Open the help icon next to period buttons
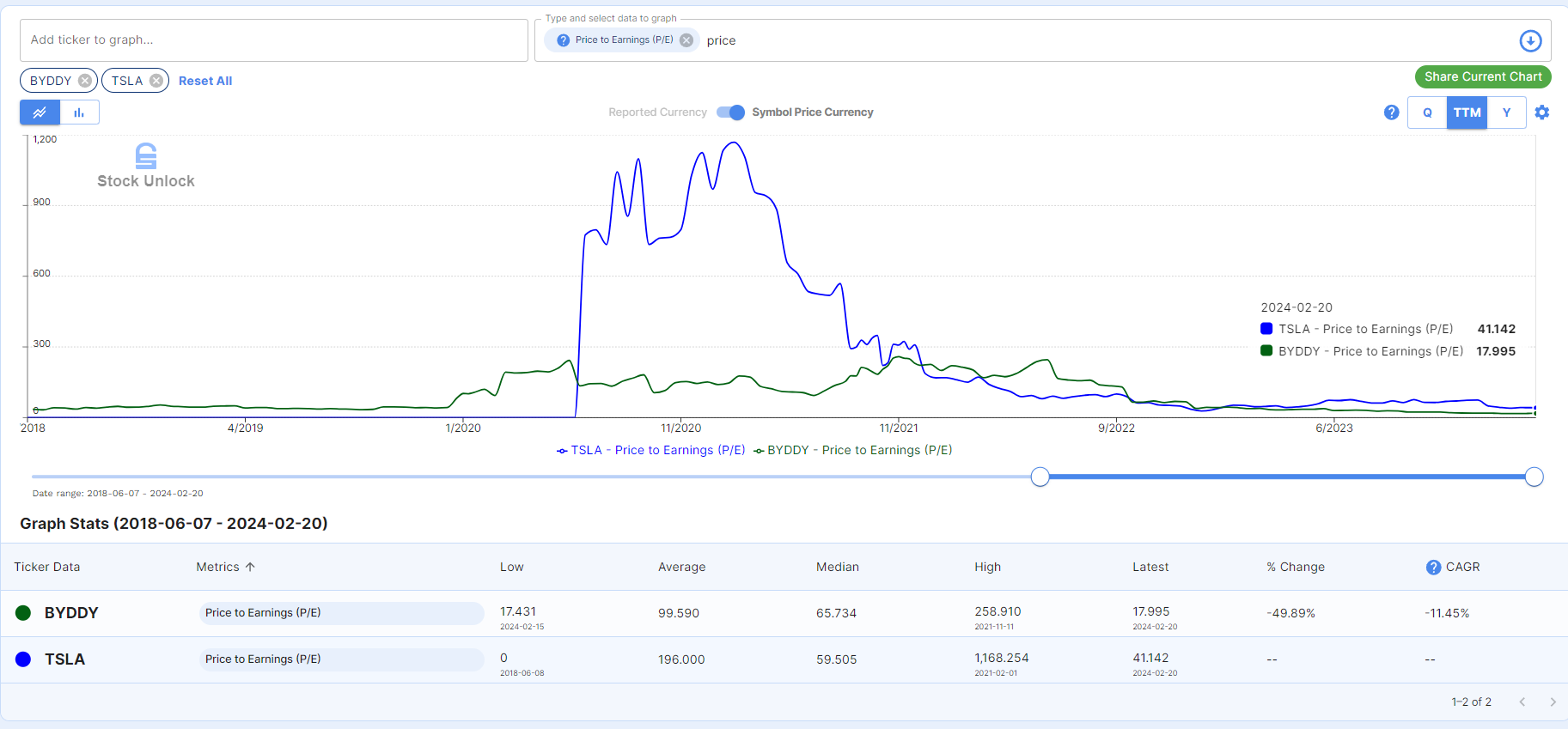The width and height of the screenshot is (1568, 729). tap(1392, 112)
